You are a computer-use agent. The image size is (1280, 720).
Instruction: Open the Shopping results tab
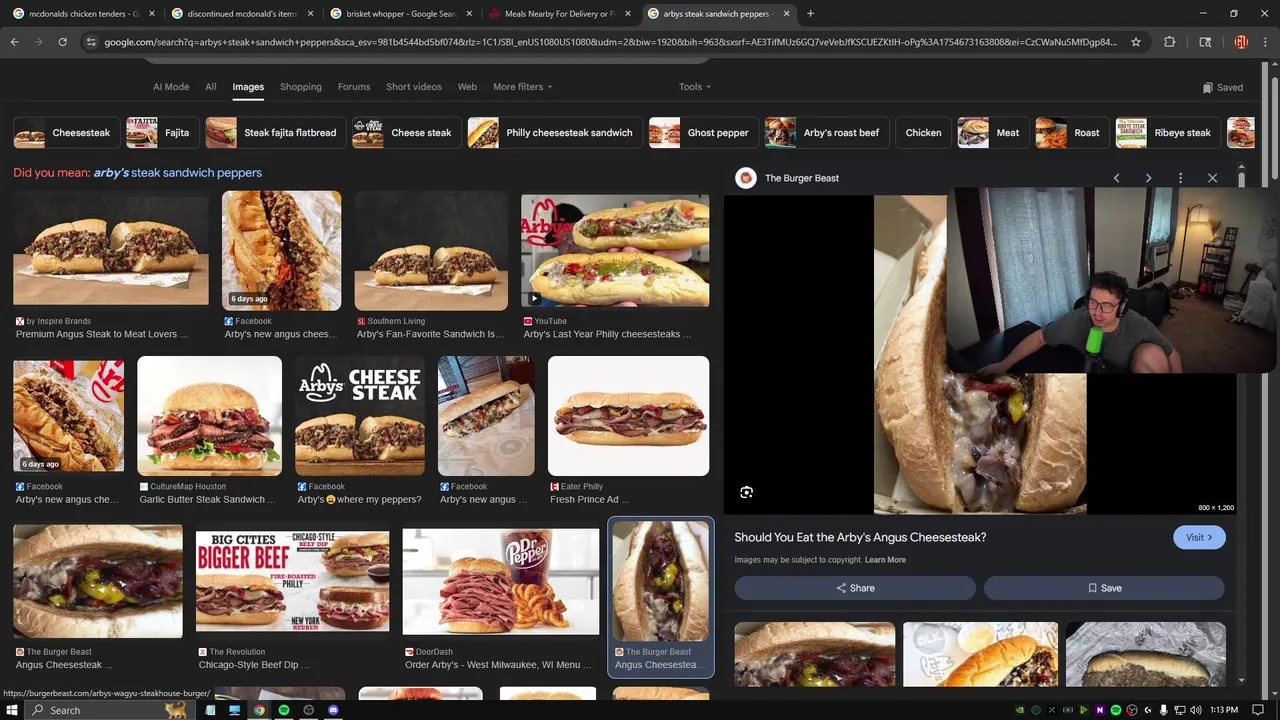301,87
